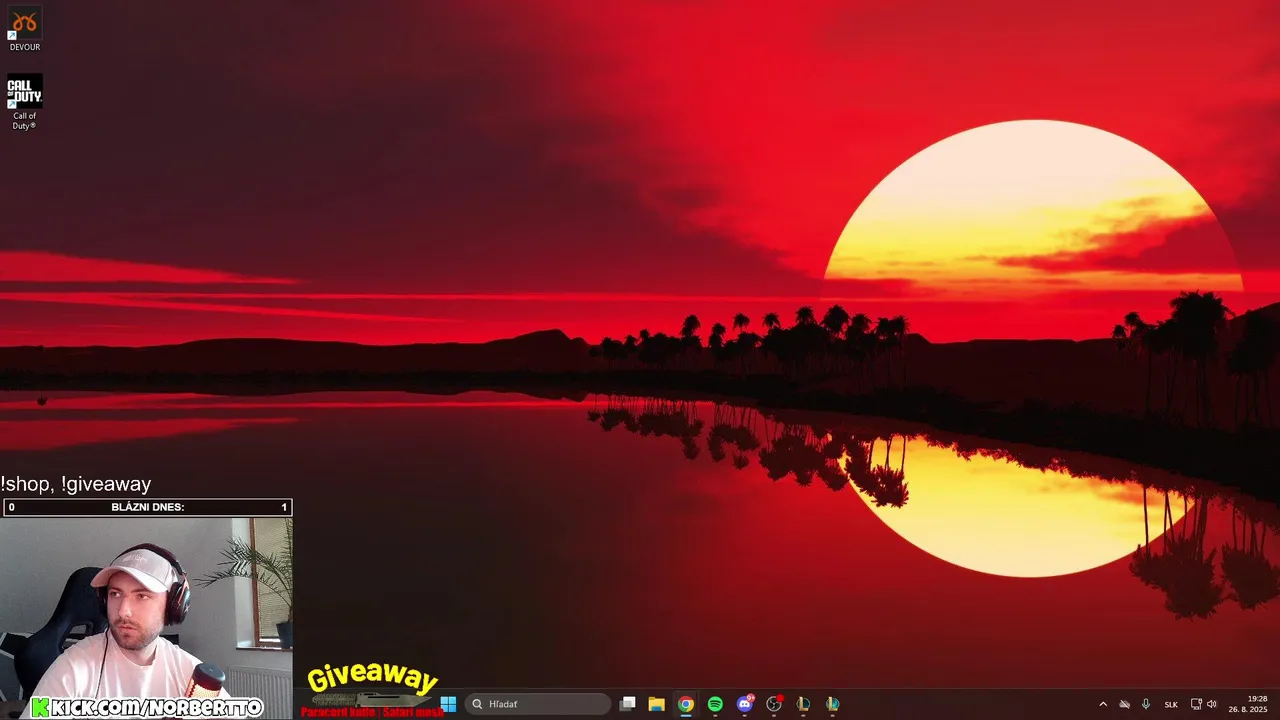The width and height of the screenshot is (1280, 720).
Task: Open Discord from the taskbar
Action: pos(745,704)
